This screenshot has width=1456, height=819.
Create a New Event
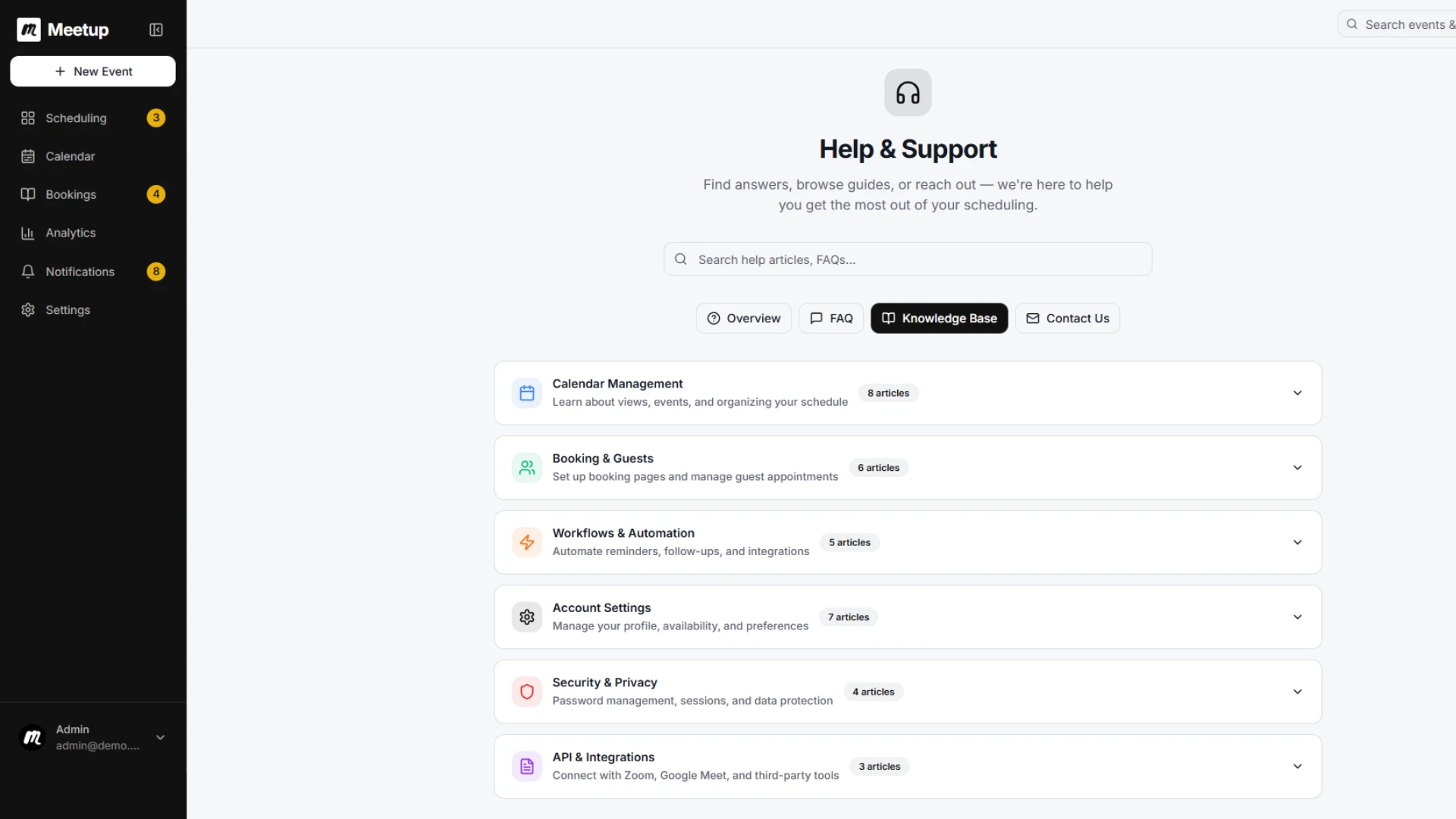pos(93,71)
